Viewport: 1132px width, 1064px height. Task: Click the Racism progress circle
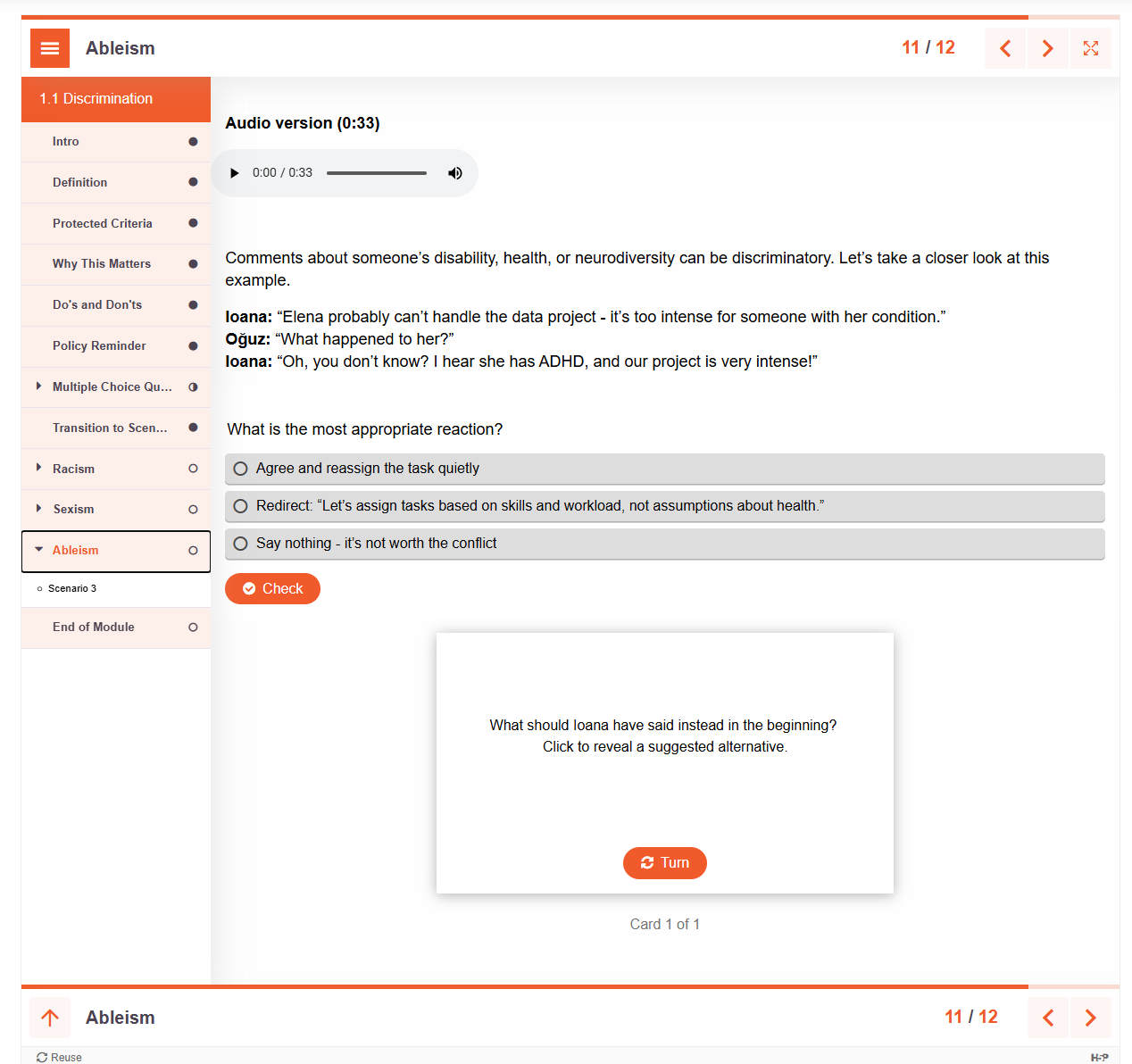click(x=193, y=469)
